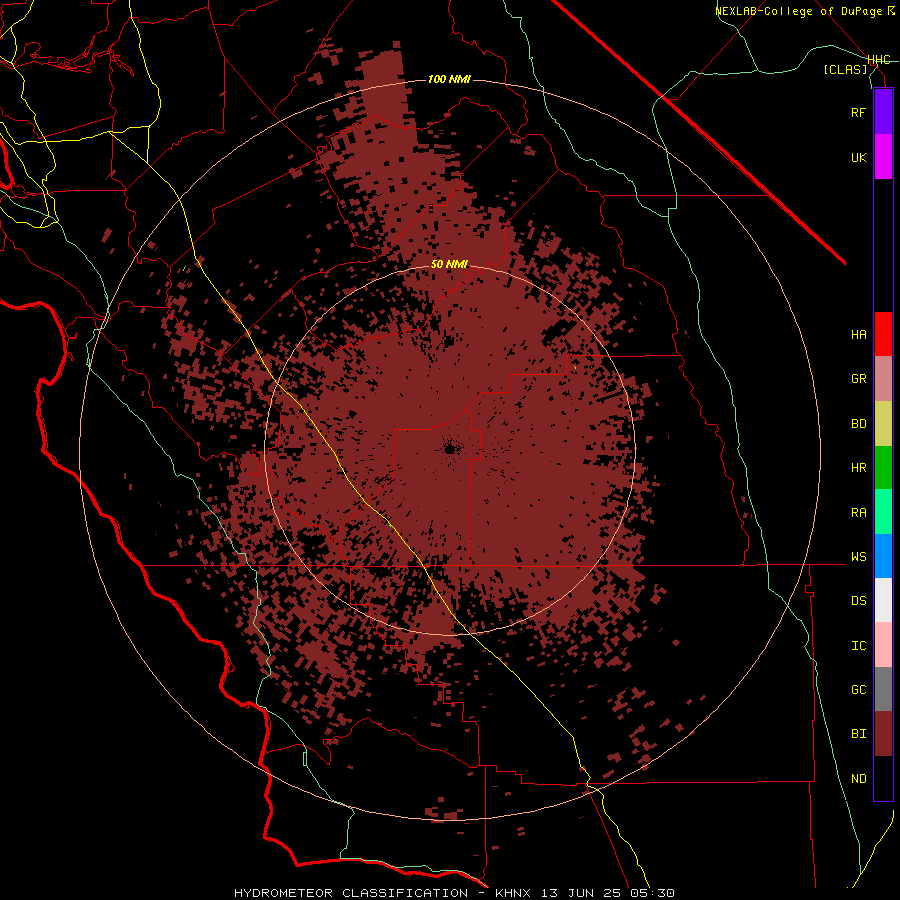Viewport: 900px width, 900px height.
Task: Click the BI dark red legend swatch
Action: (883, 734)
